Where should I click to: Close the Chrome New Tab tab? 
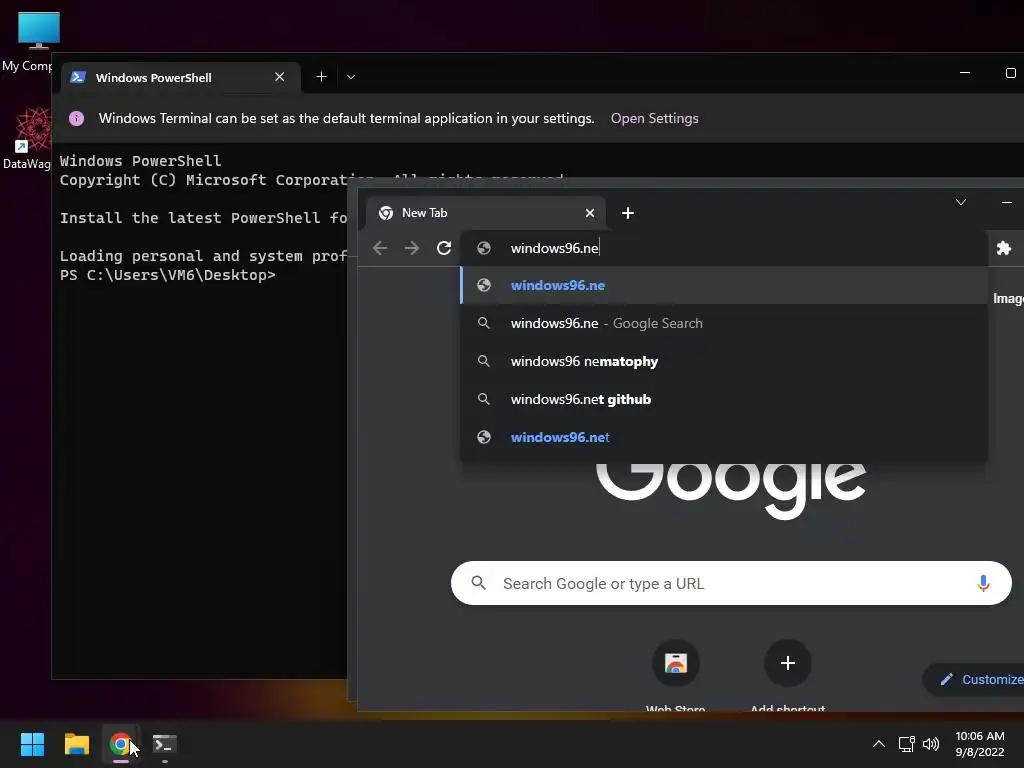(590, 213)
